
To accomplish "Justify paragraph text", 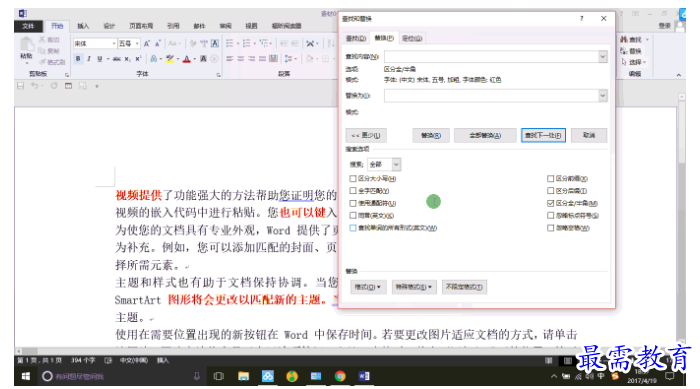I will [262, 59].
